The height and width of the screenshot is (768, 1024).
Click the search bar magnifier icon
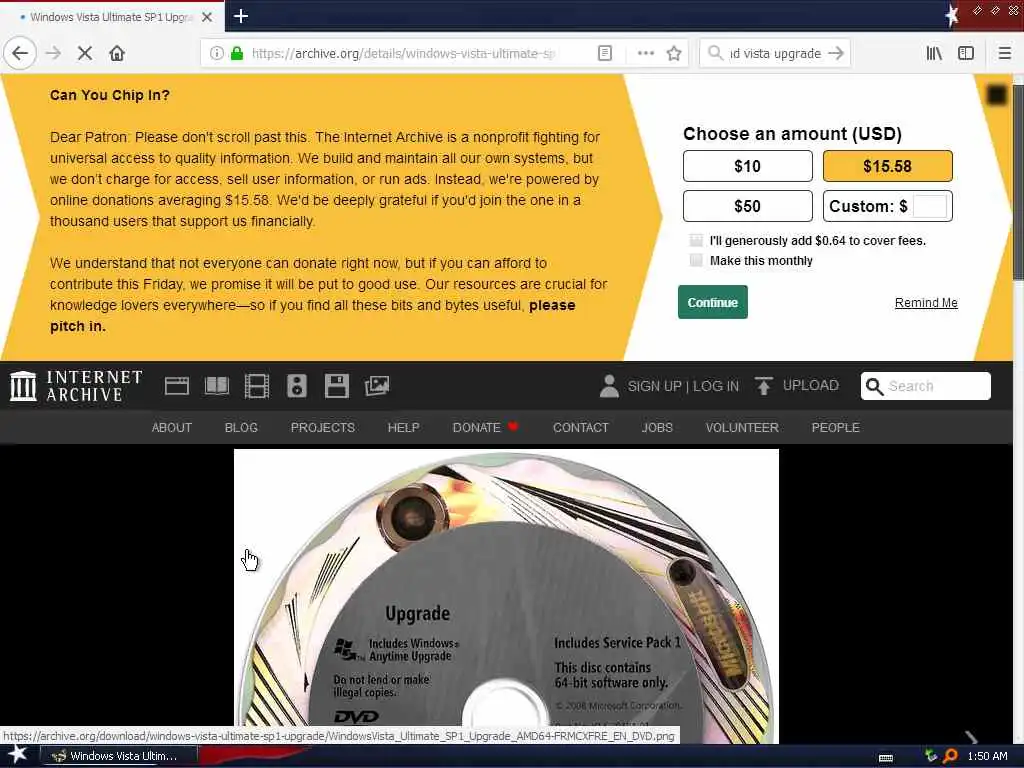point(715,53)
